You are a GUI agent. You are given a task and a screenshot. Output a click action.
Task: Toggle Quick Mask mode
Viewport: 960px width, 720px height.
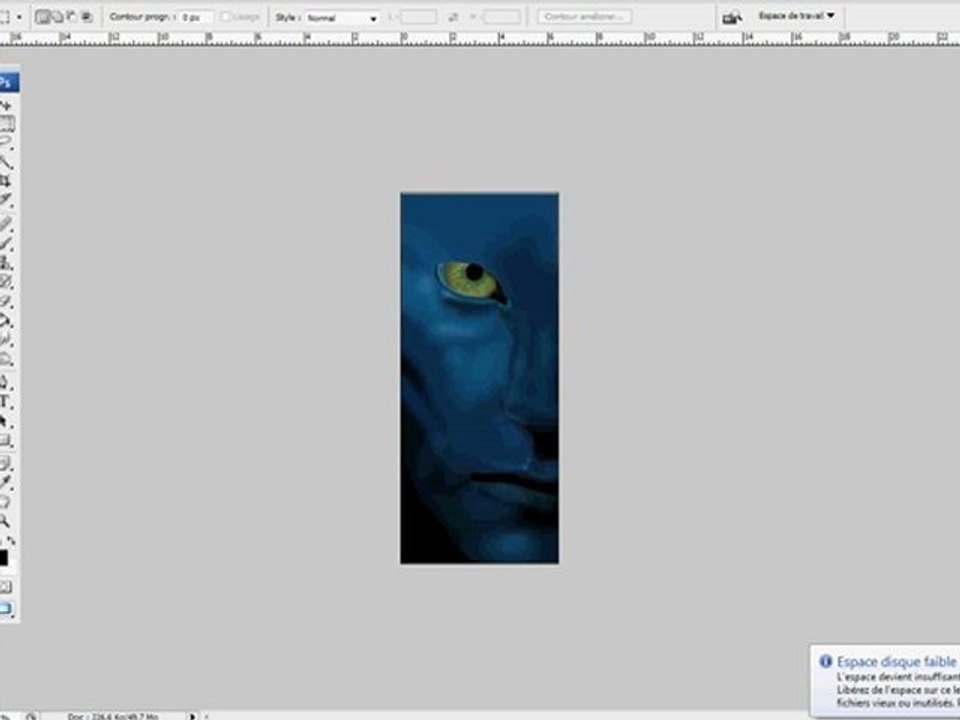point(6,587)
